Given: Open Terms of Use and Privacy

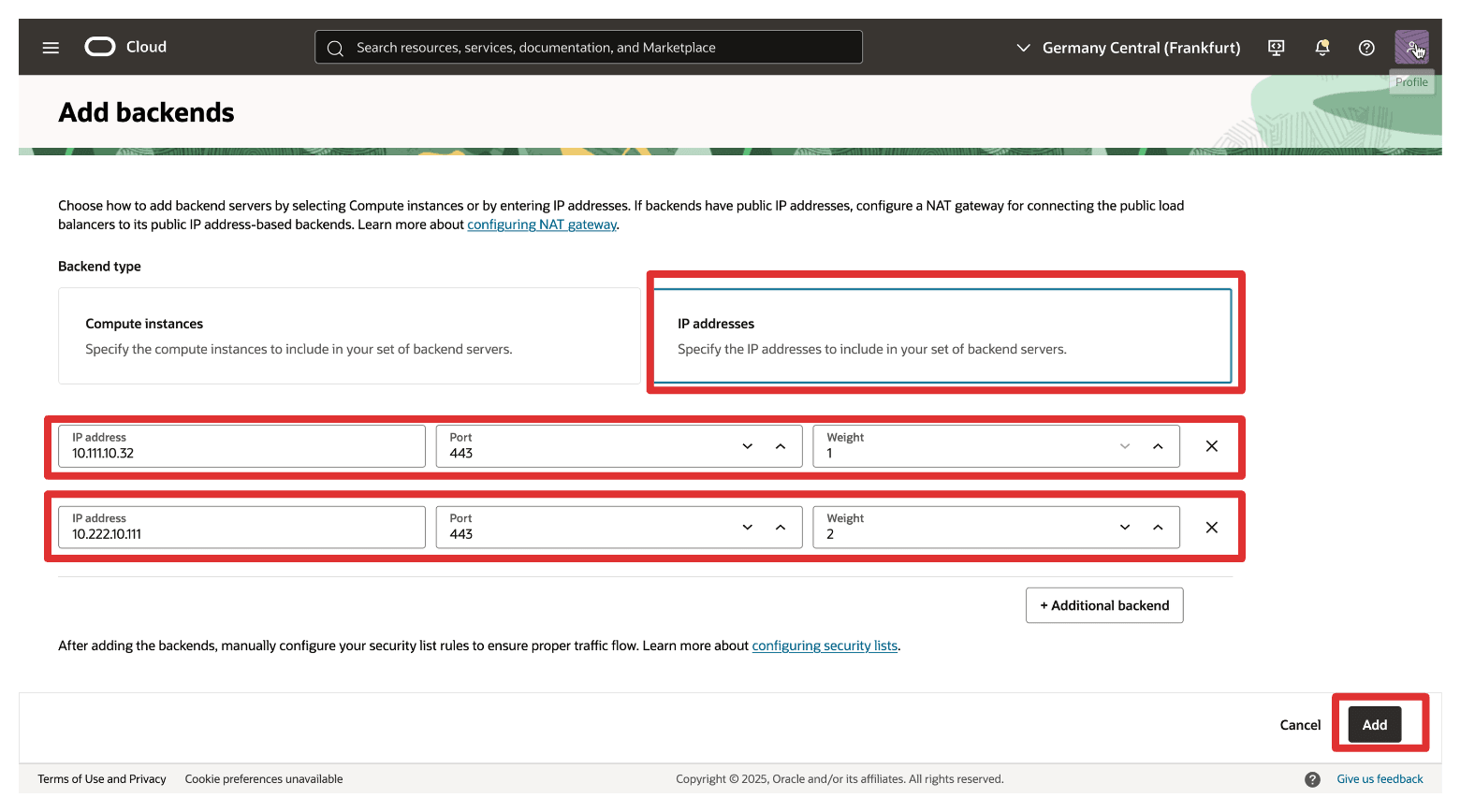Looking at the screenshot, I should pyautogui.click(x=102, y=779).
